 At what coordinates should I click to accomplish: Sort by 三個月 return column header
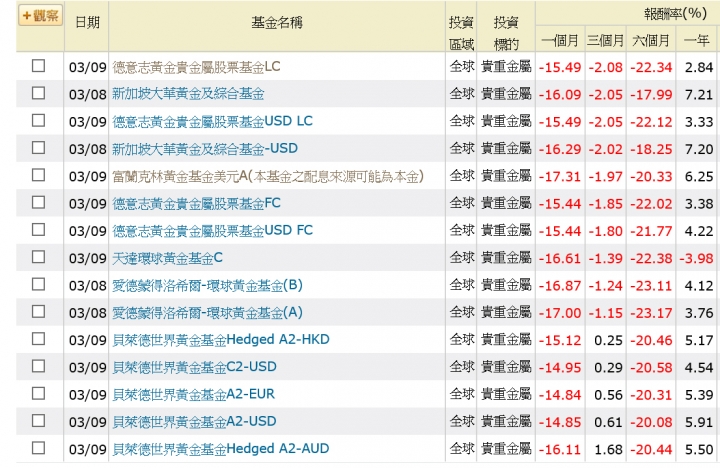coord(605,41)
